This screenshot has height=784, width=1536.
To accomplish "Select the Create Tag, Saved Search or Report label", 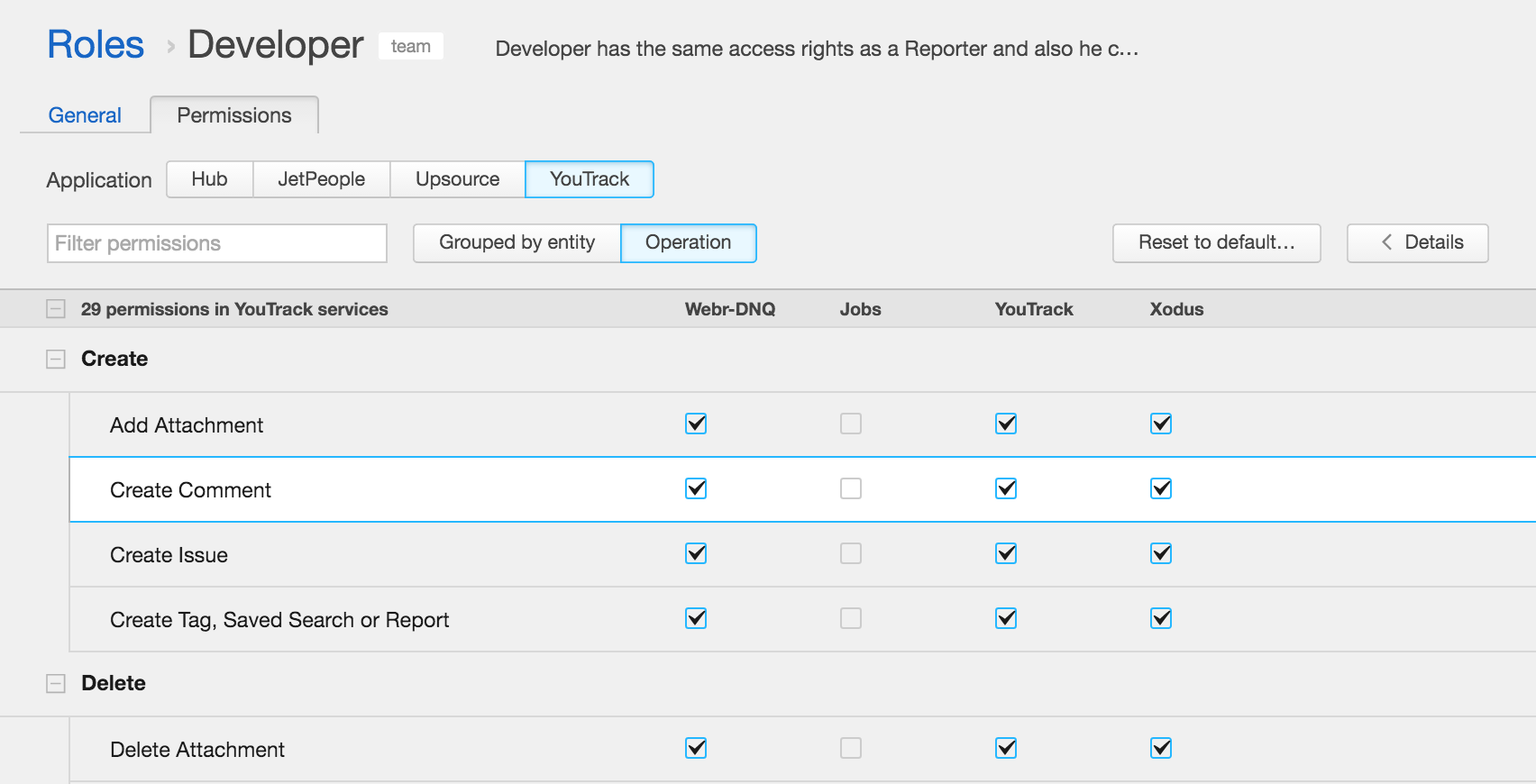I will [279, 620].
